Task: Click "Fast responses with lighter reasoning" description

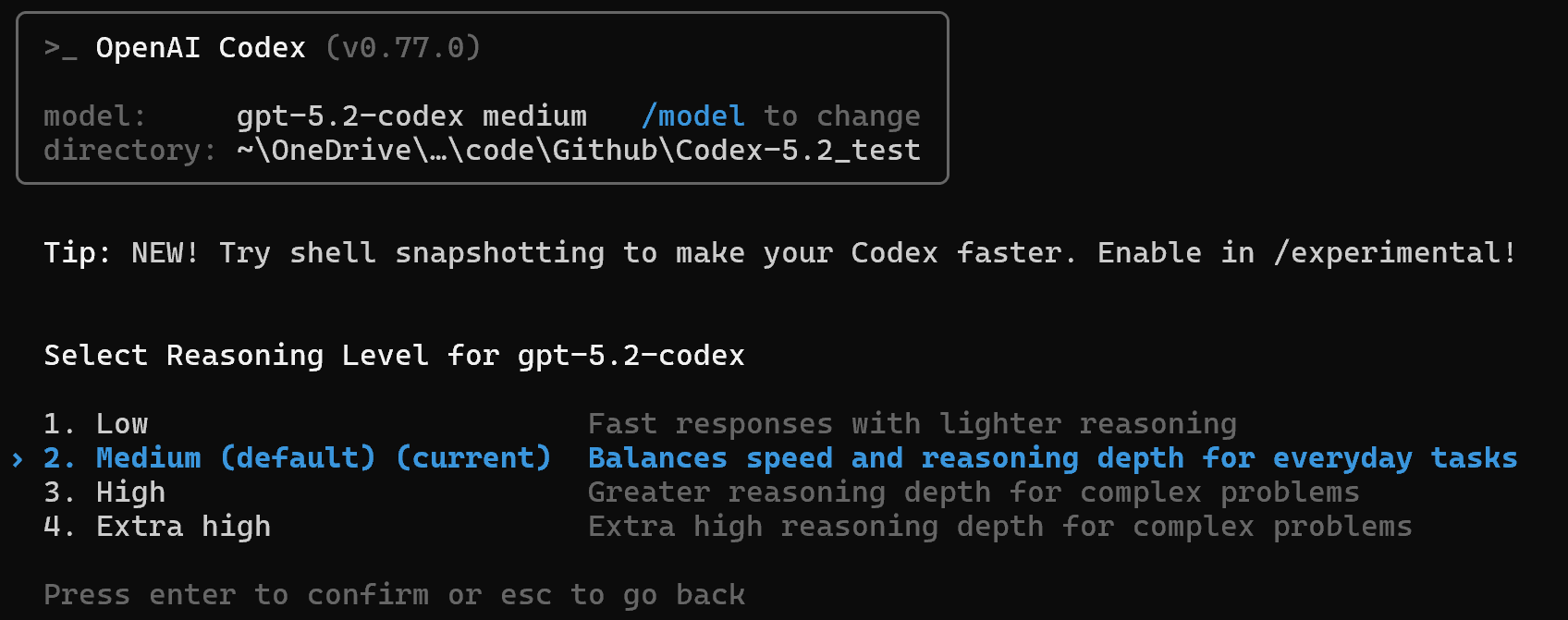Action: [x=912, y=424]
